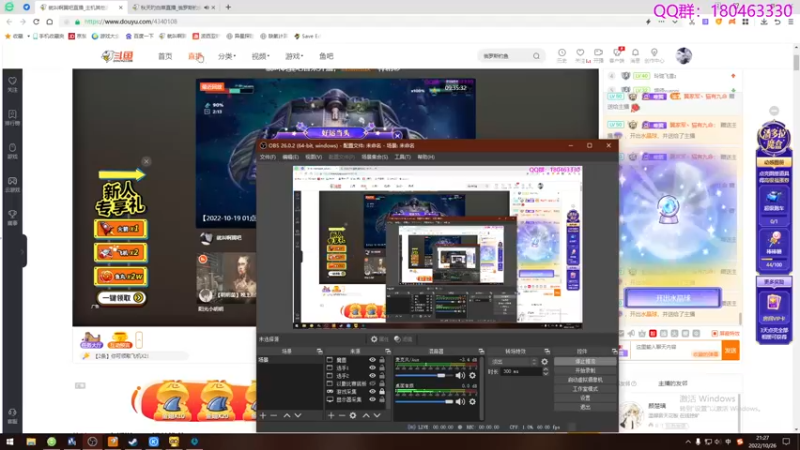Open the user avatar in Douyu header
Image resolution: width=800 pixels, height=450 pixels.
pyautogui.click(x=684, y=56)
